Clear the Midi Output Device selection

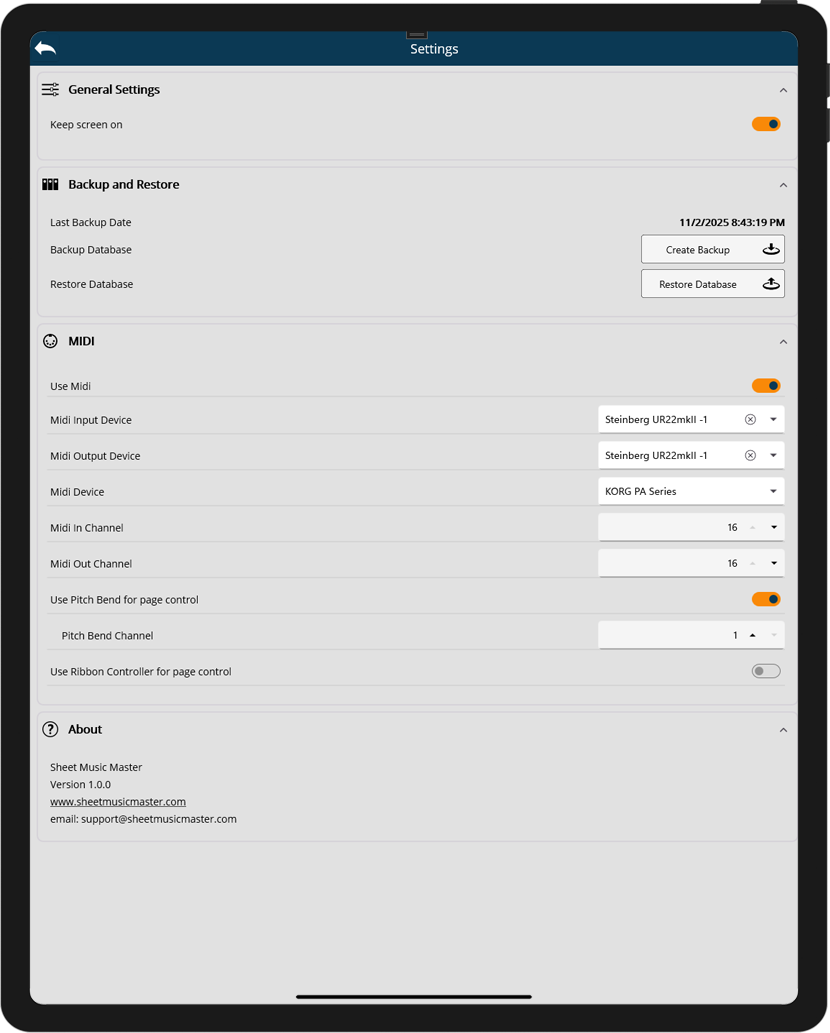coord(750,456)
